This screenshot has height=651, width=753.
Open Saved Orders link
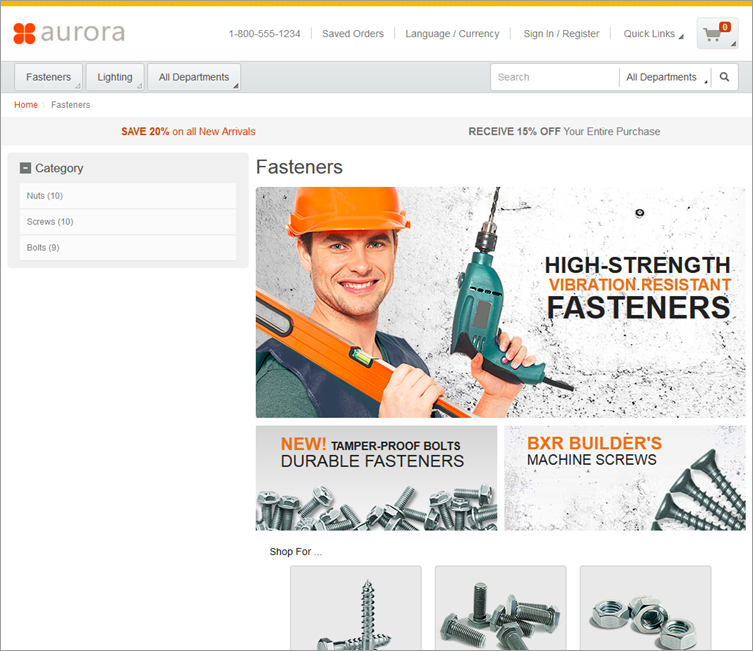coord(353,34)
